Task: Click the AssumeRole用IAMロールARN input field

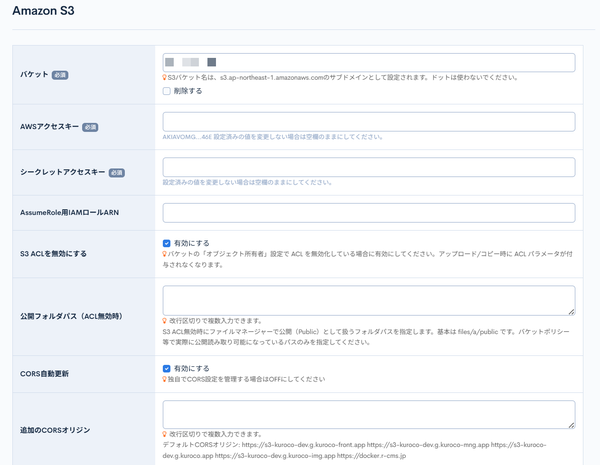Action: coord(369,213)
